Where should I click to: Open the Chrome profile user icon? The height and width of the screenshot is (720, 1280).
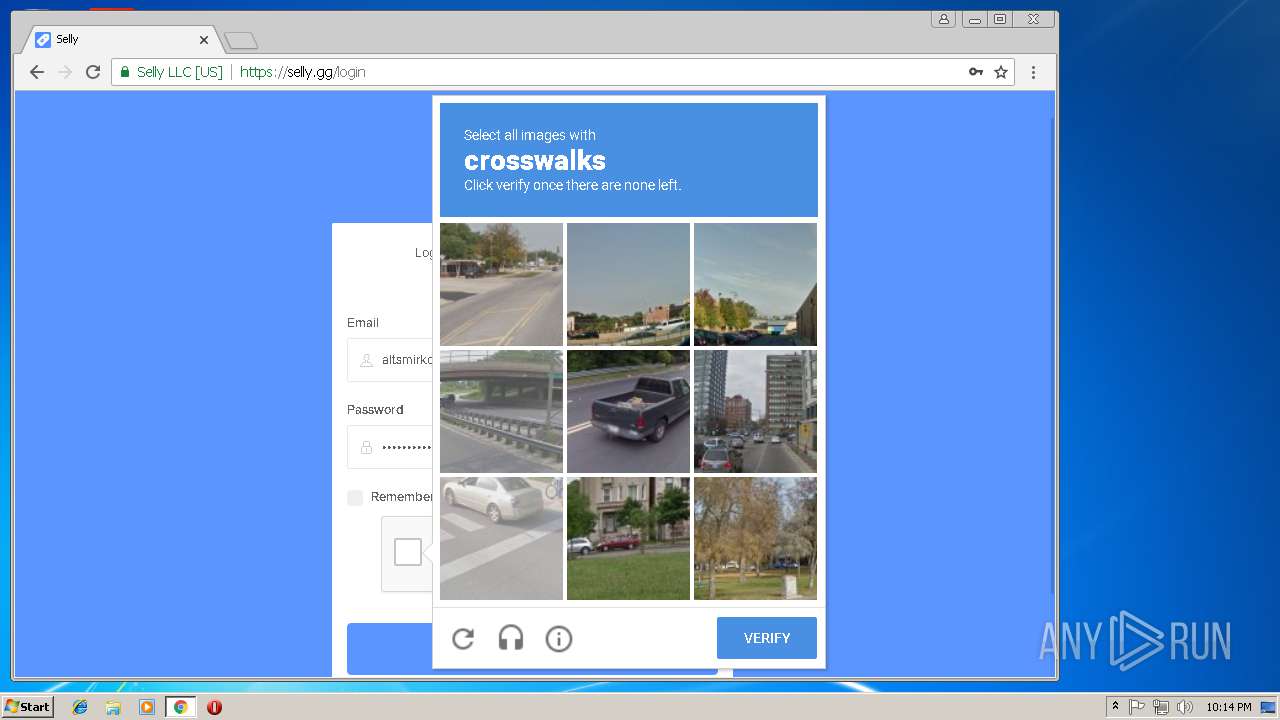[943, 19]
